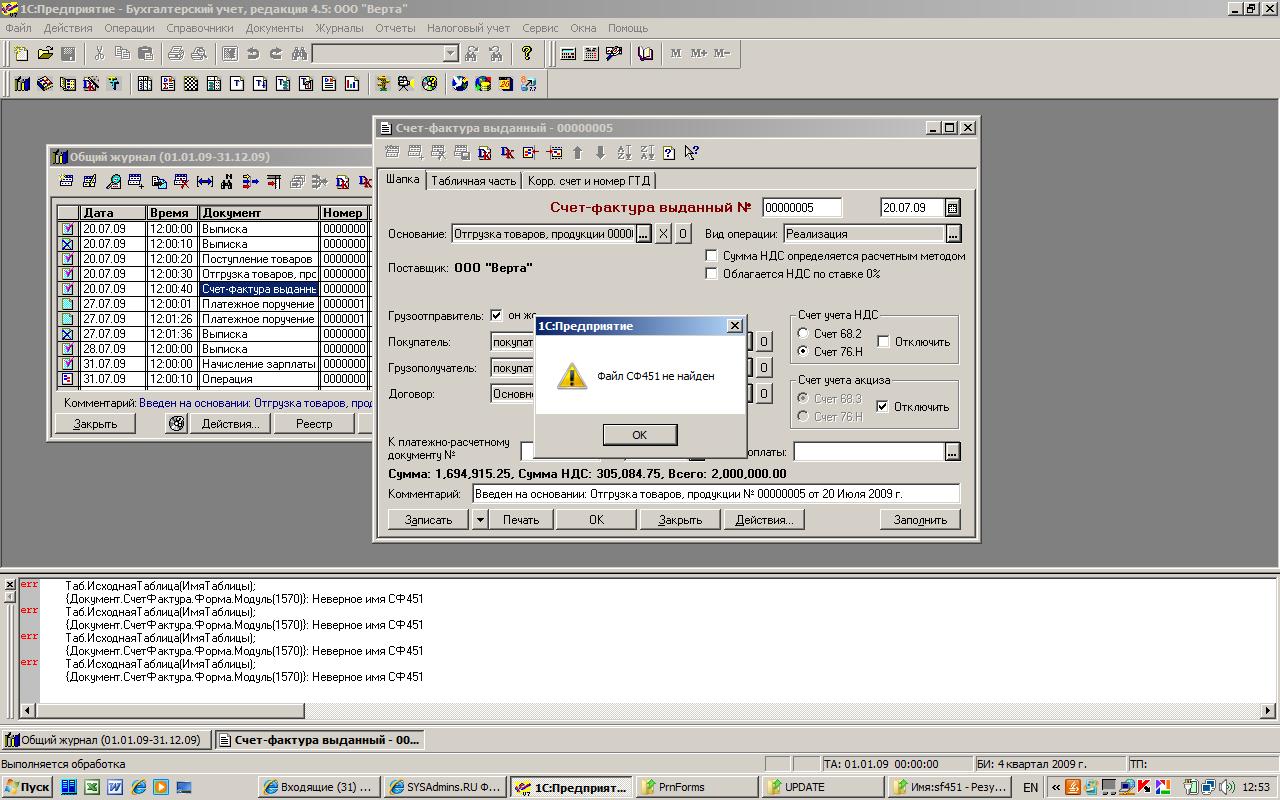Open the Отчеты menu
Viewport: 1280px width, 800px height.
(x=395, y=28)
